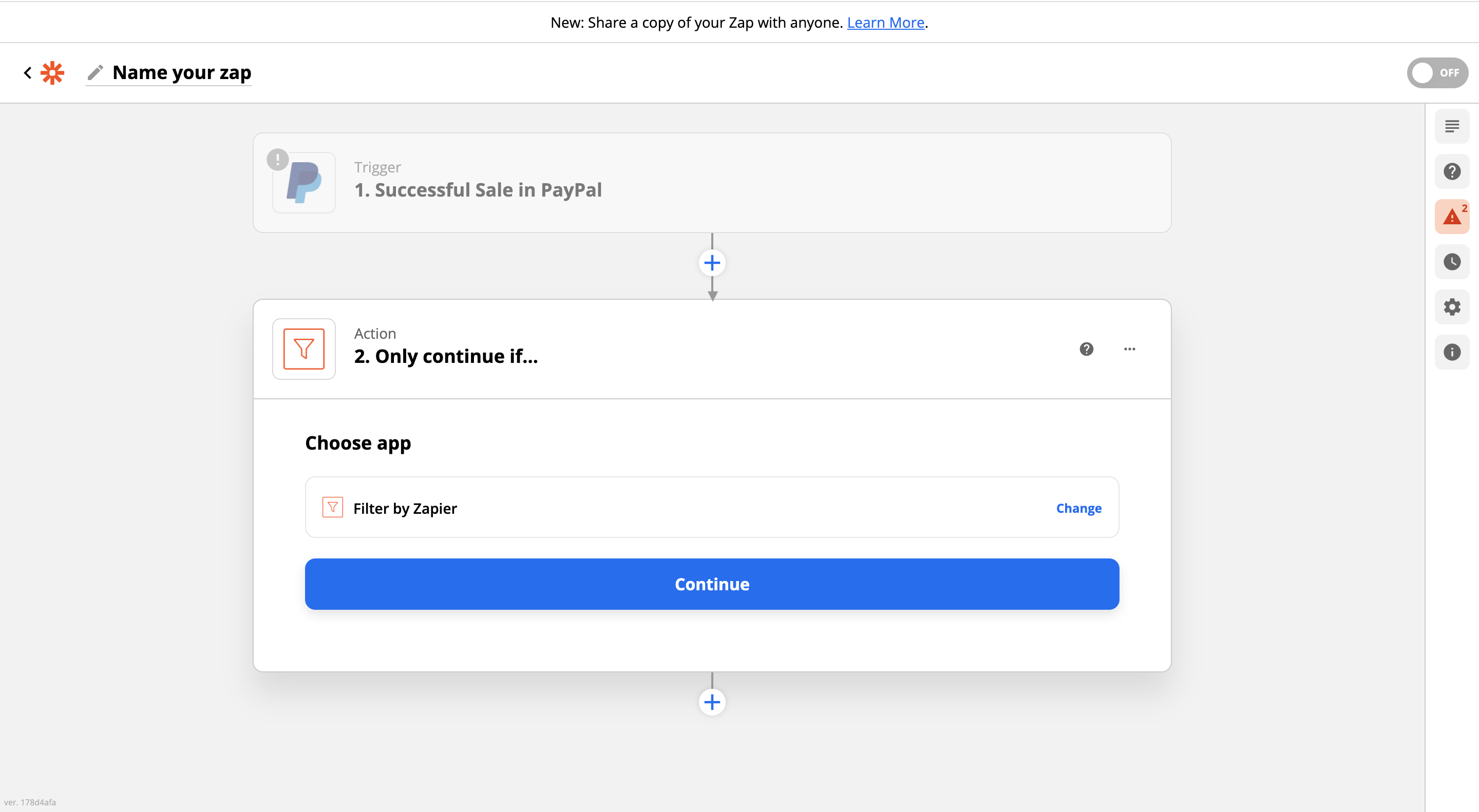Image resolution: width=1479 pixels, height=812 pixels.
Task: Click the pencil edit name icon
Action: pos(96,73)
